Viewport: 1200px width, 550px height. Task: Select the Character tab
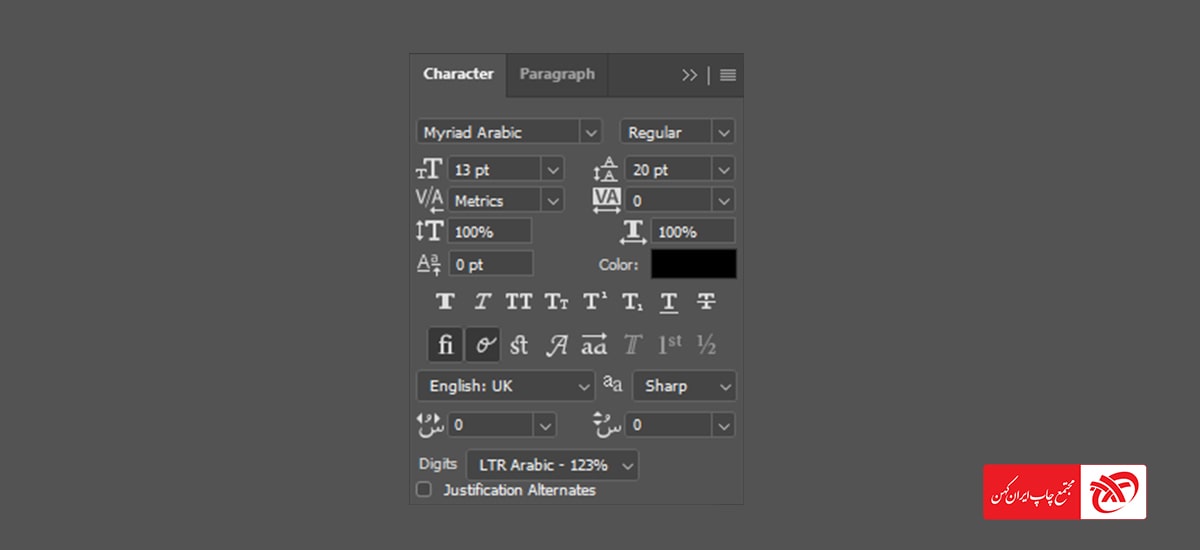click(x=458, y=74)
